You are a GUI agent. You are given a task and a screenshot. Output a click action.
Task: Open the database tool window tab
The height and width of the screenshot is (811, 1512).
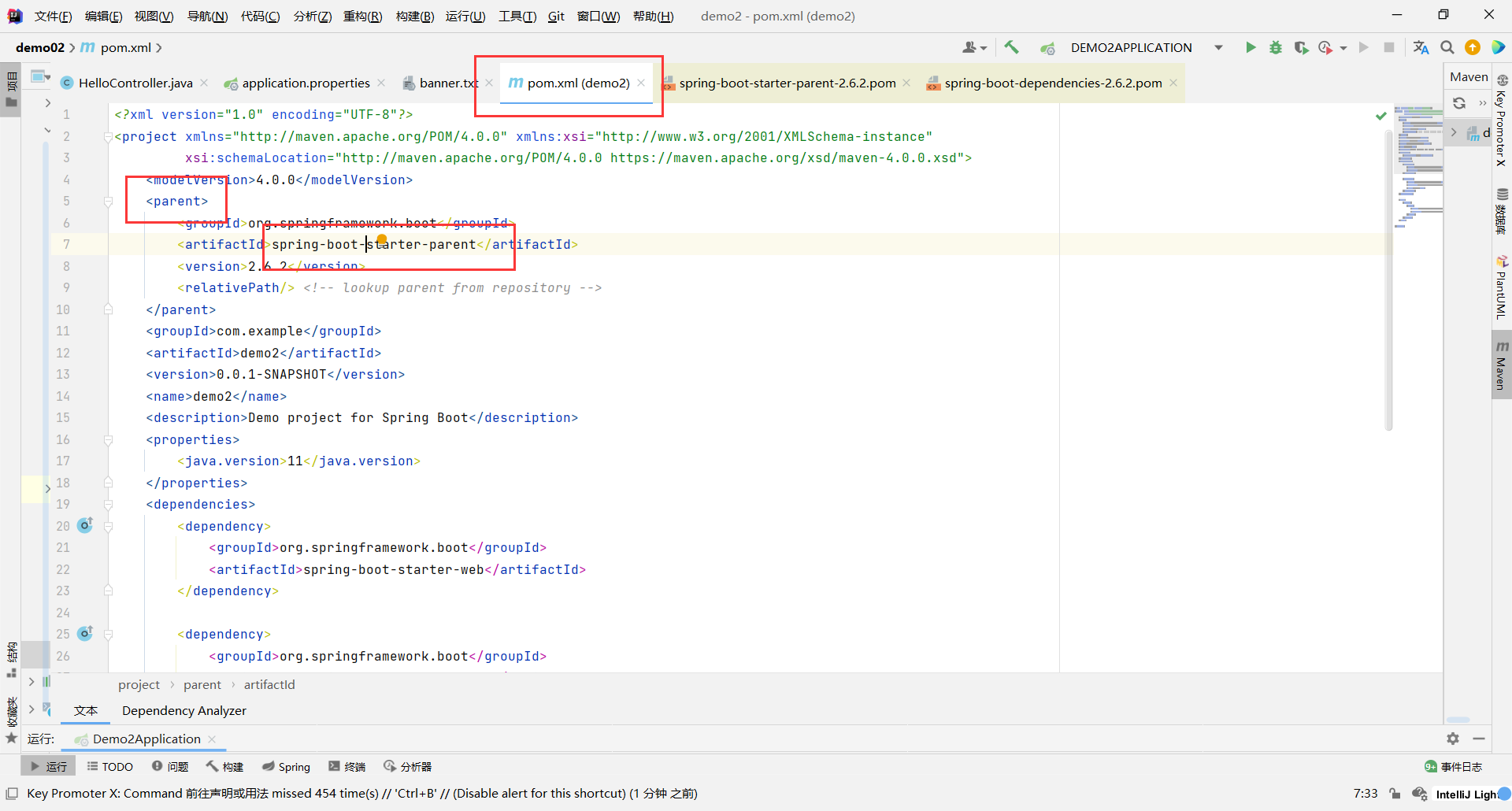pyautogui.click(x=1502, y=211)
